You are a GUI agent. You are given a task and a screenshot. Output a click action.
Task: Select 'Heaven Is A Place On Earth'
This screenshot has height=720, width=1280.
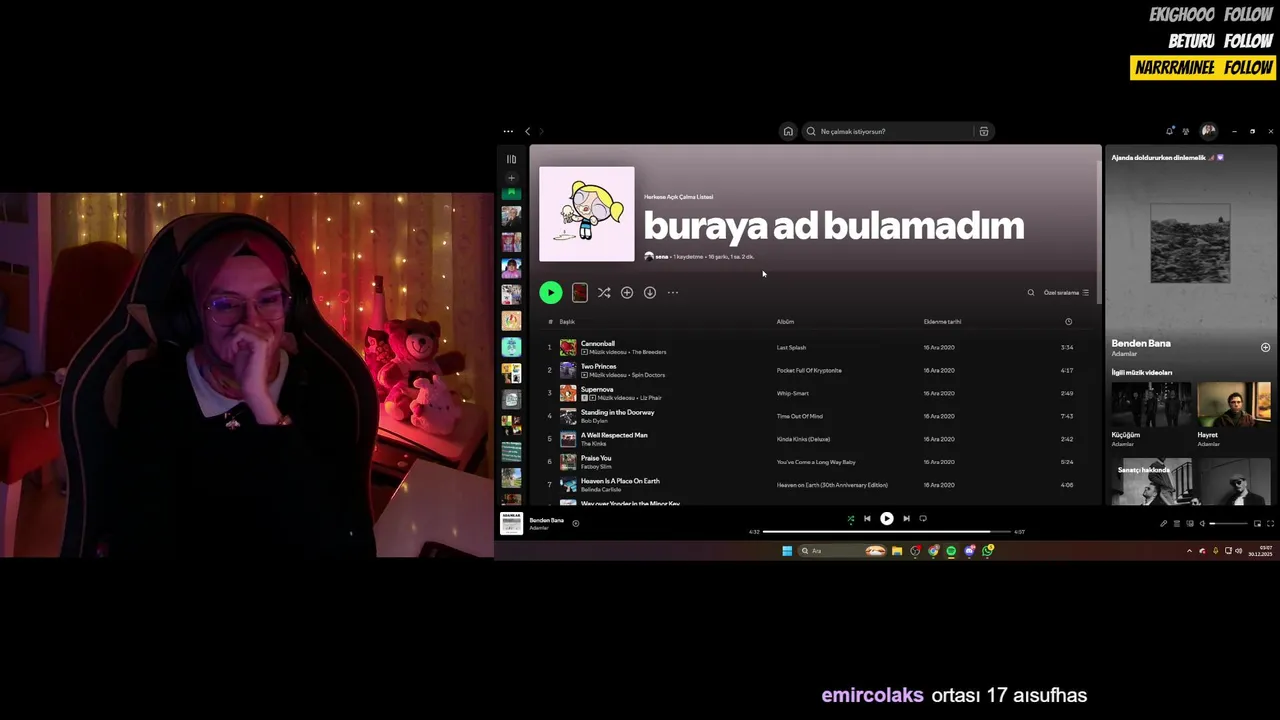(620, 482)
